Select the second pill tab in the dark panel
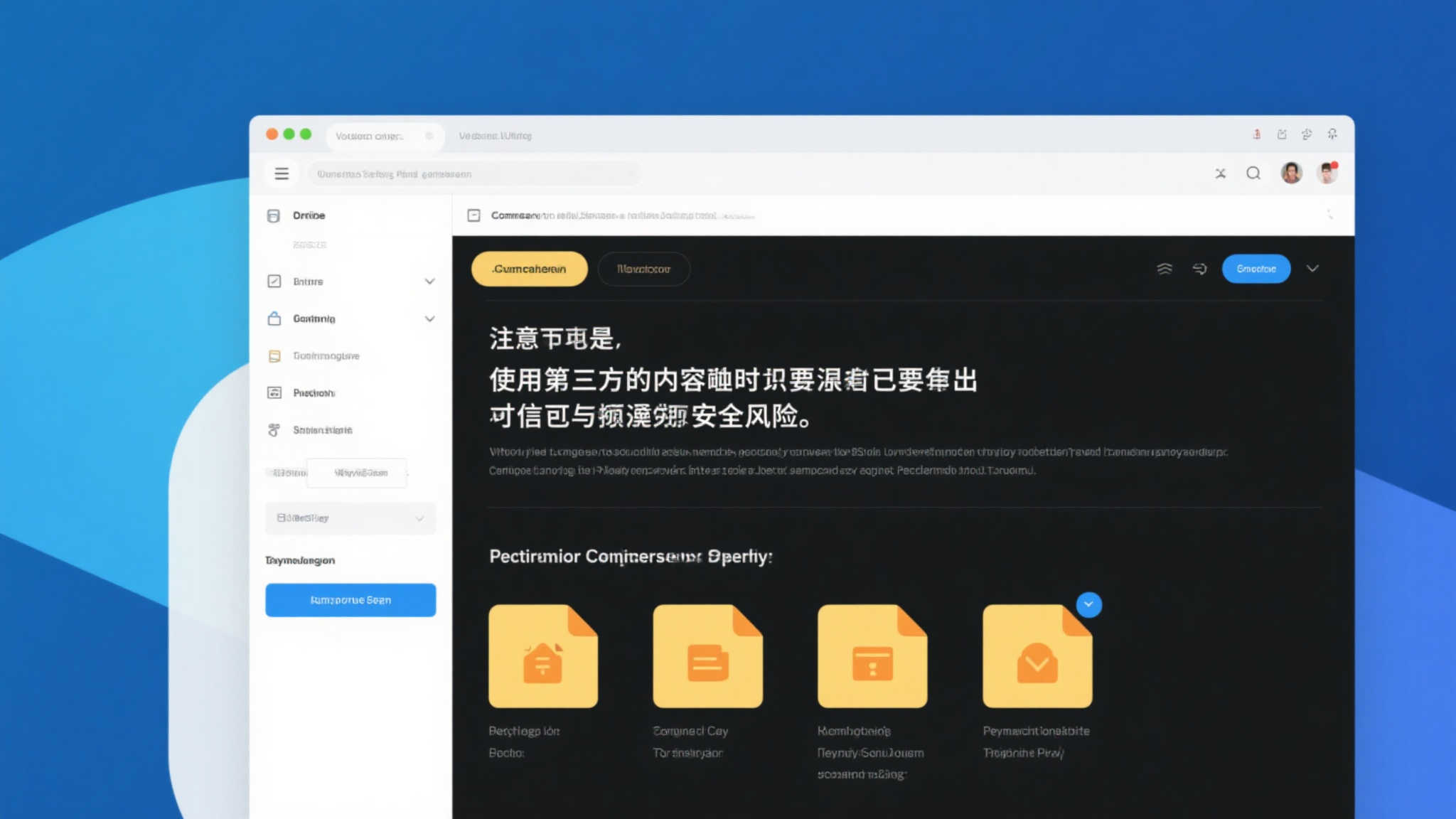The height and width of the screenshot is (819, 1456). point(644,269)
